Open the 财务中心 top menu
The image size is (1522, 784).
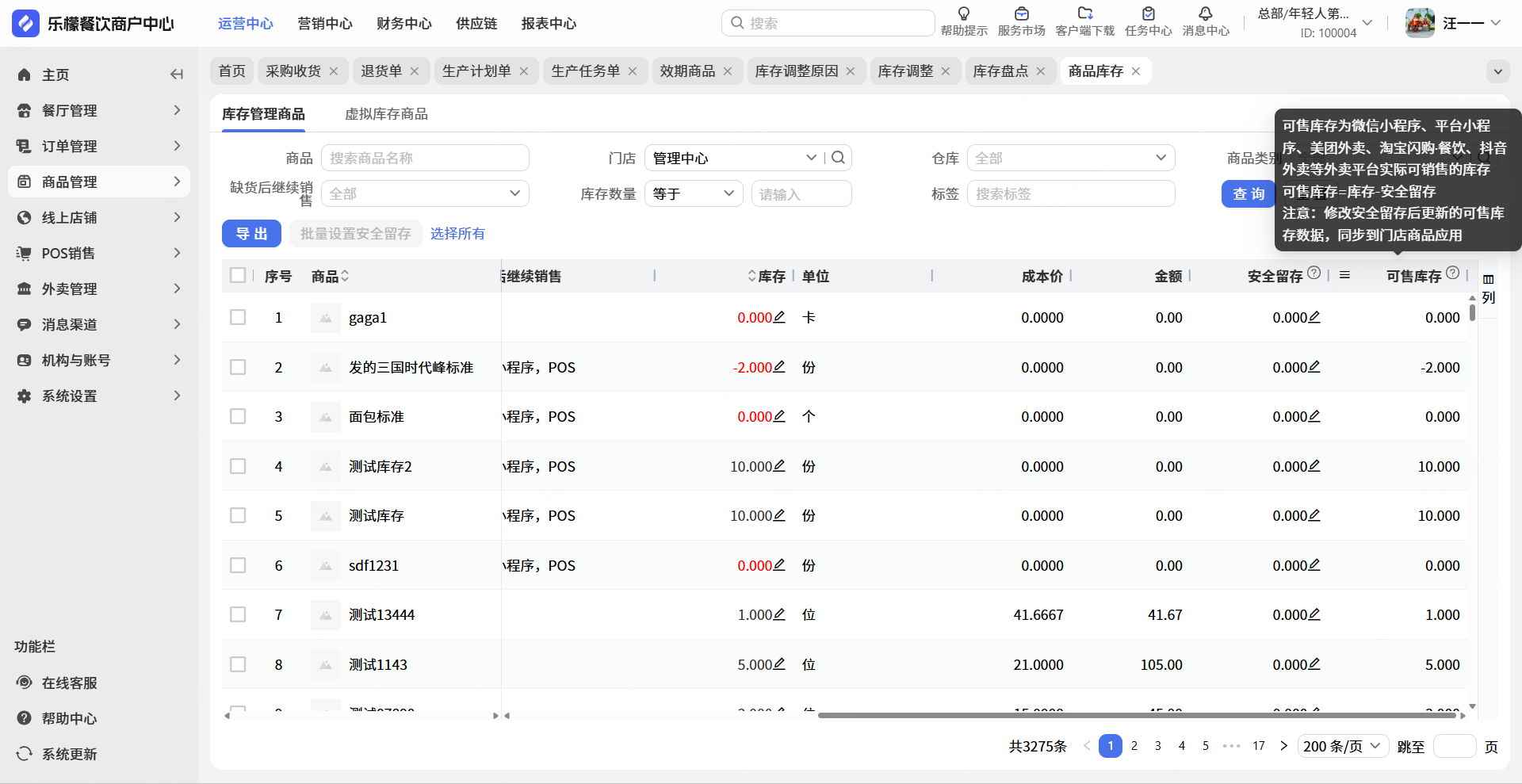403,24
